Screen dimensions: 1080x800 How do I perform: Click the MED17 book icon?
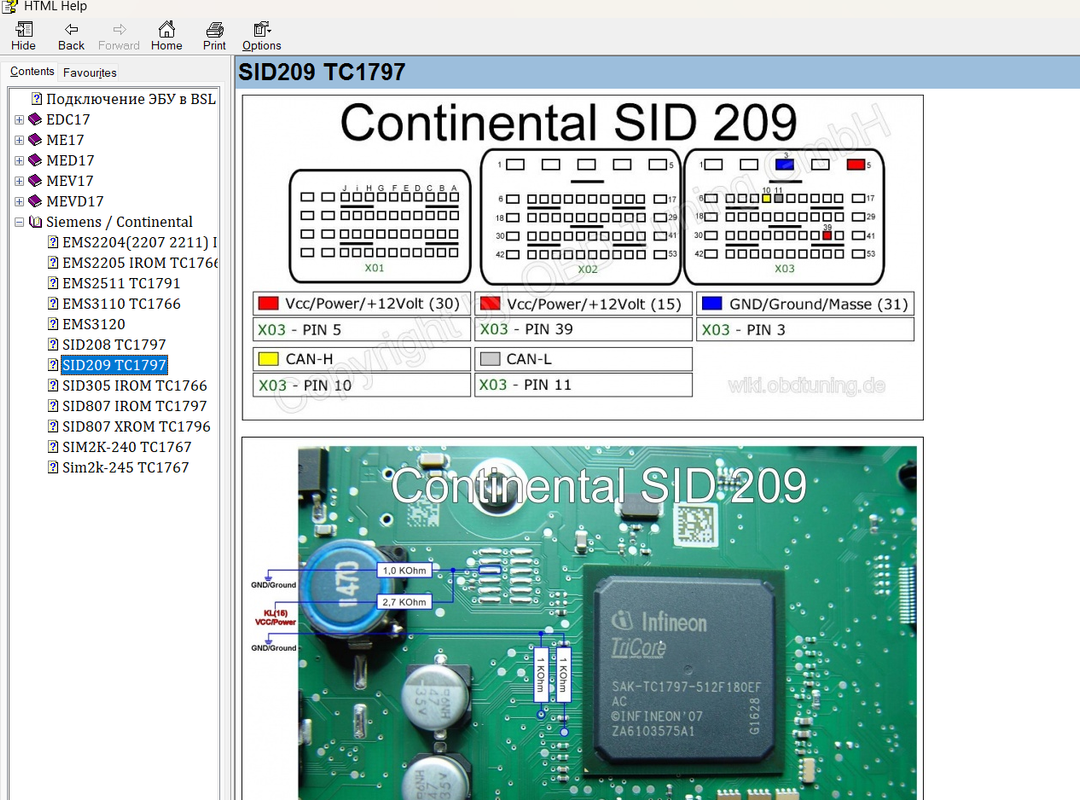coord(35,161)
